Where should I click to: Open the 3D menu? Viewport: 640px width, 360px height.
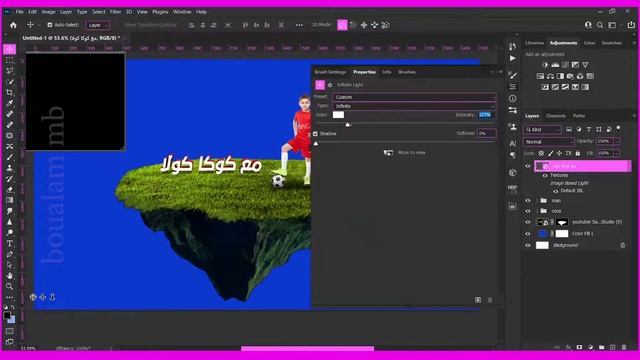point(129,12)
